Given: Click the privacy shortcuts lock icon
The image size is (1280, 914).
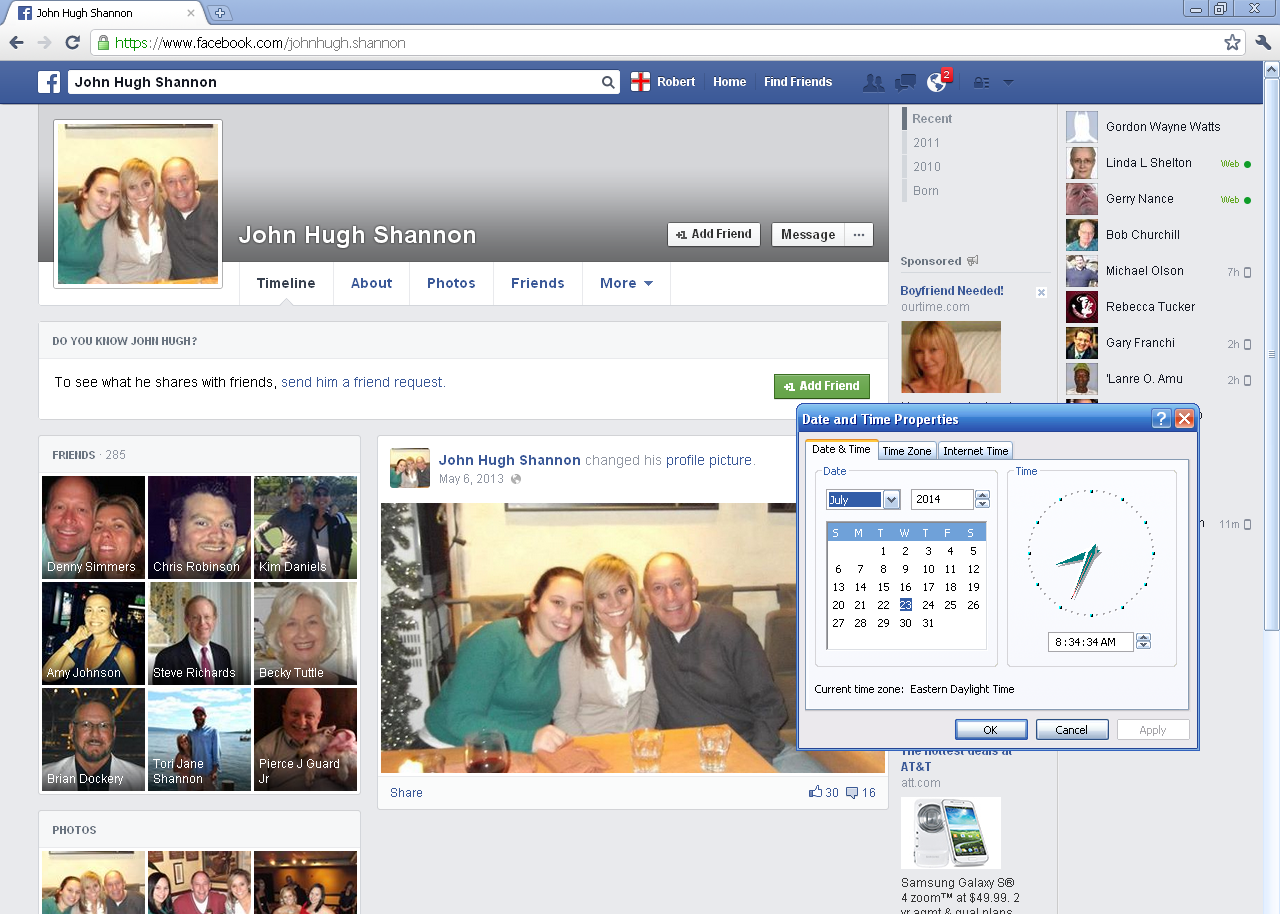Looking at the screenshot, I should (981, 83).
